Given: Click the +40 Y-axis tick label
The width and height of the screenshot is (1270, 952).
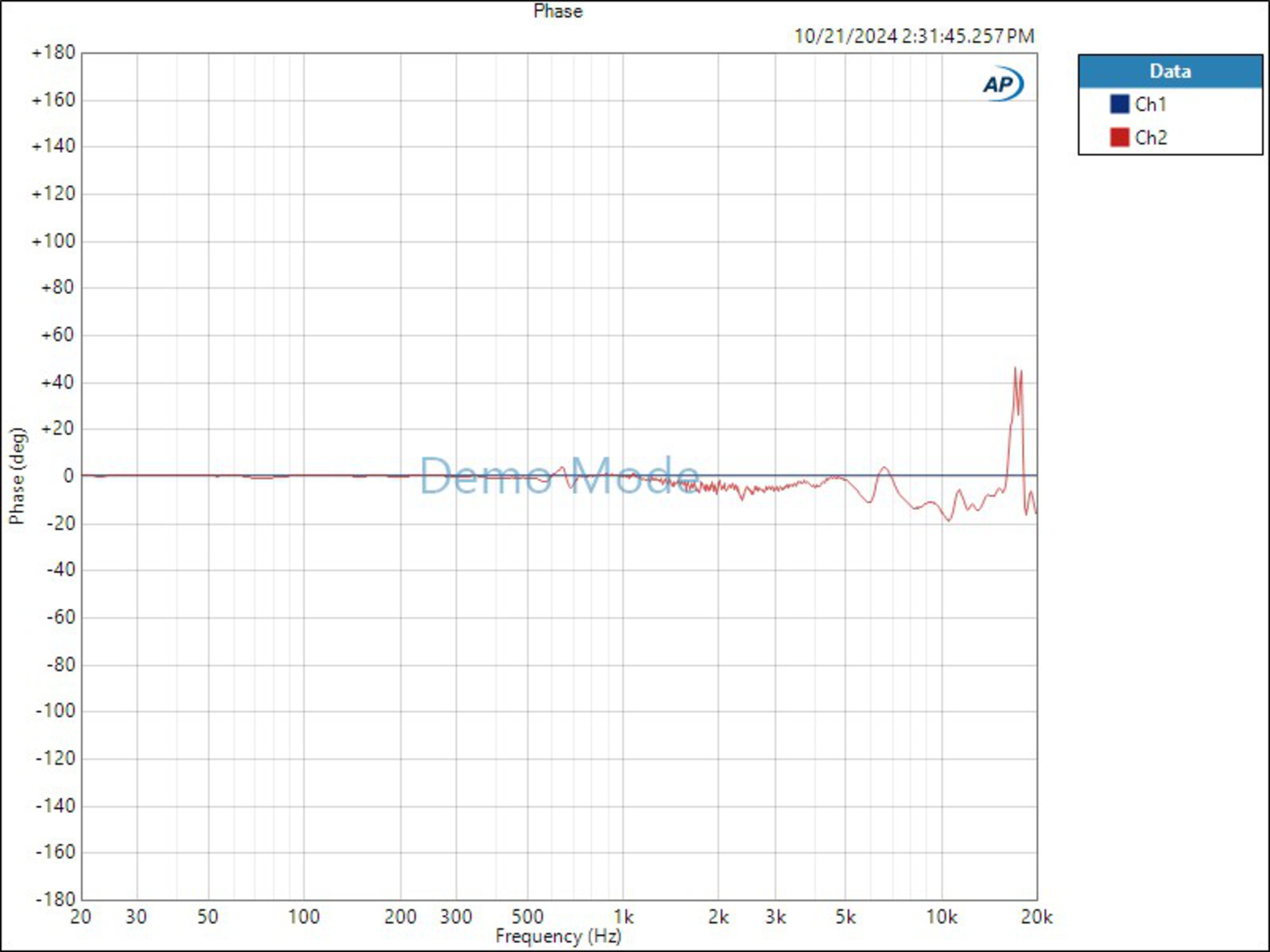Looking at the screenshot, I should click(x=58, y=382).
